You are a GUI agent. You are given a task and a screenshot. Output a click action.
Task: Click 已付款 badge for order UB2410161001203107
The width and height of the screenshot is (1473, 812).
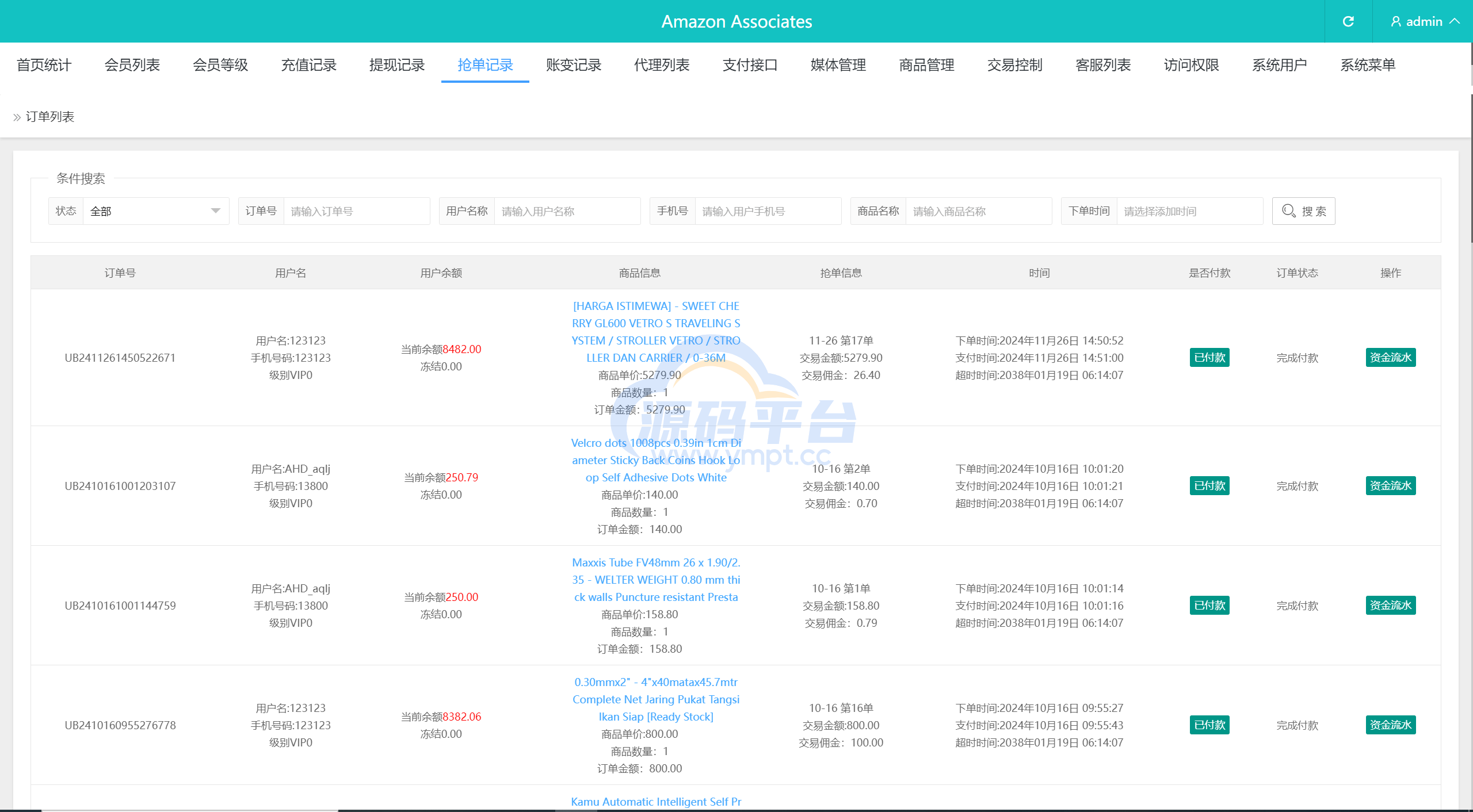(1209, 486)
